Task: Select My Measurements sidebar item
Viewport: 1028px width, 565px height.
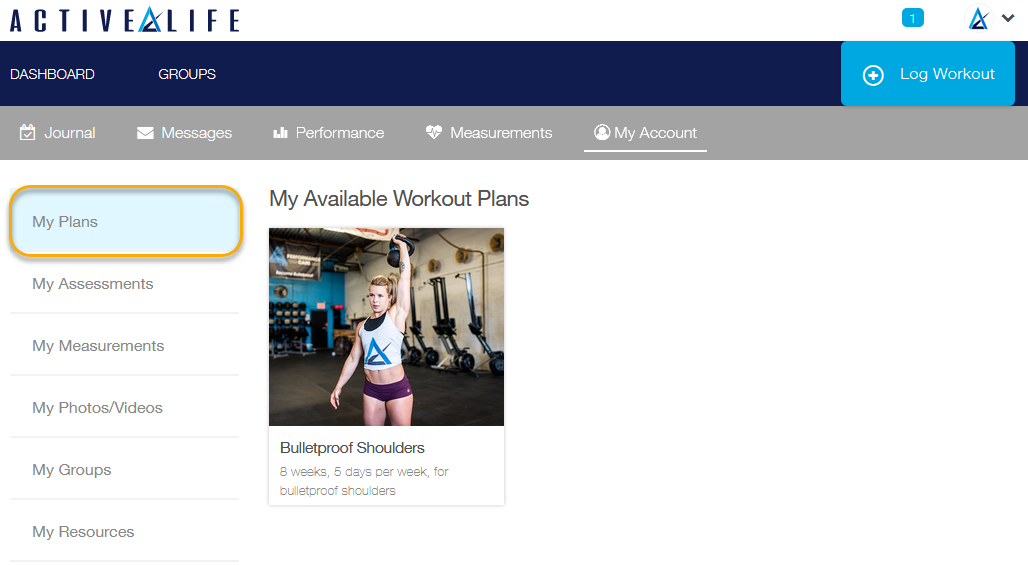Action: pyautogui.click(x=125, y=345)
